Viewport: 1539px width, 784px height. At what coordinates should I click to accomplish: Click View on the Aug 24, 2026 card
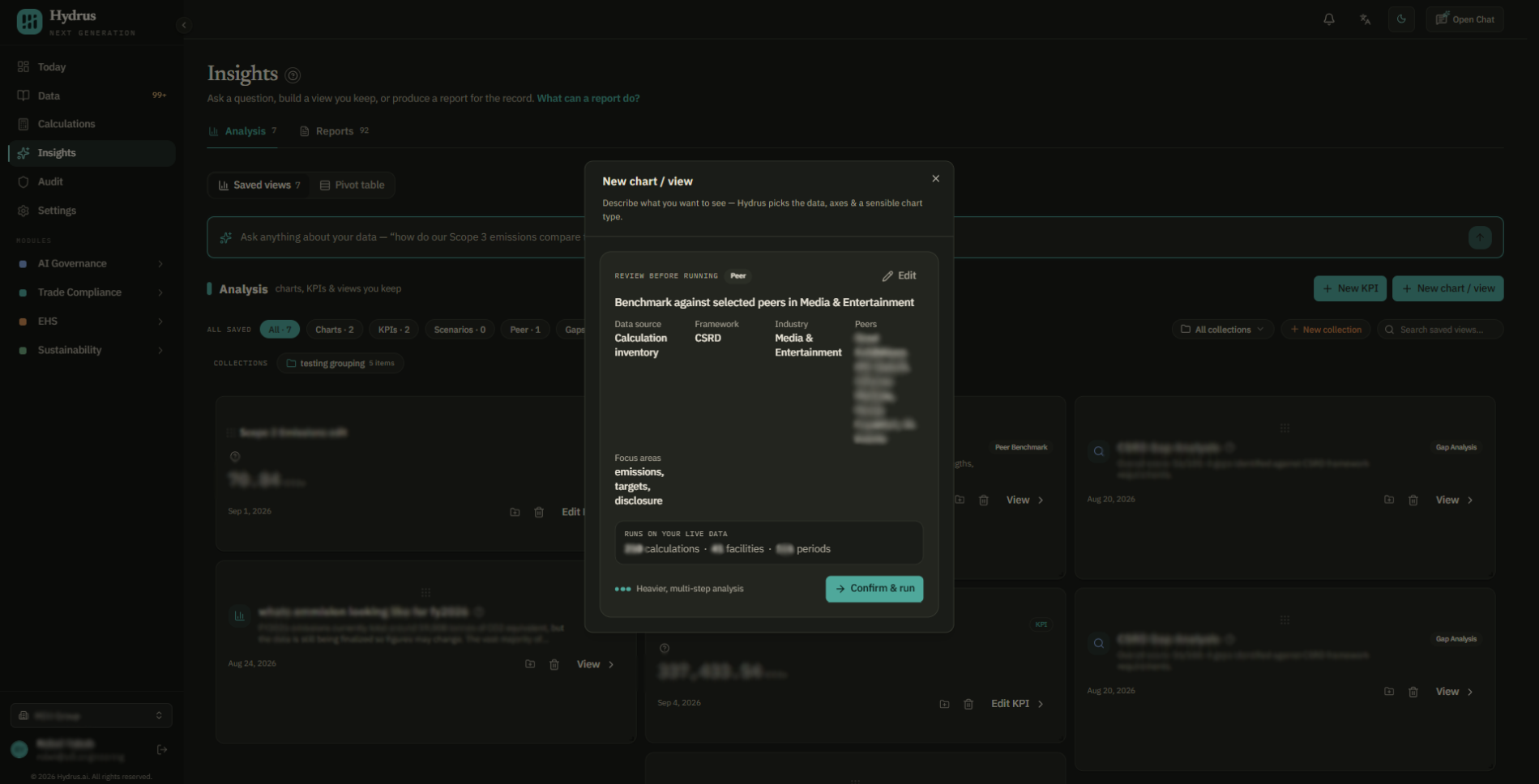[596, 664]
